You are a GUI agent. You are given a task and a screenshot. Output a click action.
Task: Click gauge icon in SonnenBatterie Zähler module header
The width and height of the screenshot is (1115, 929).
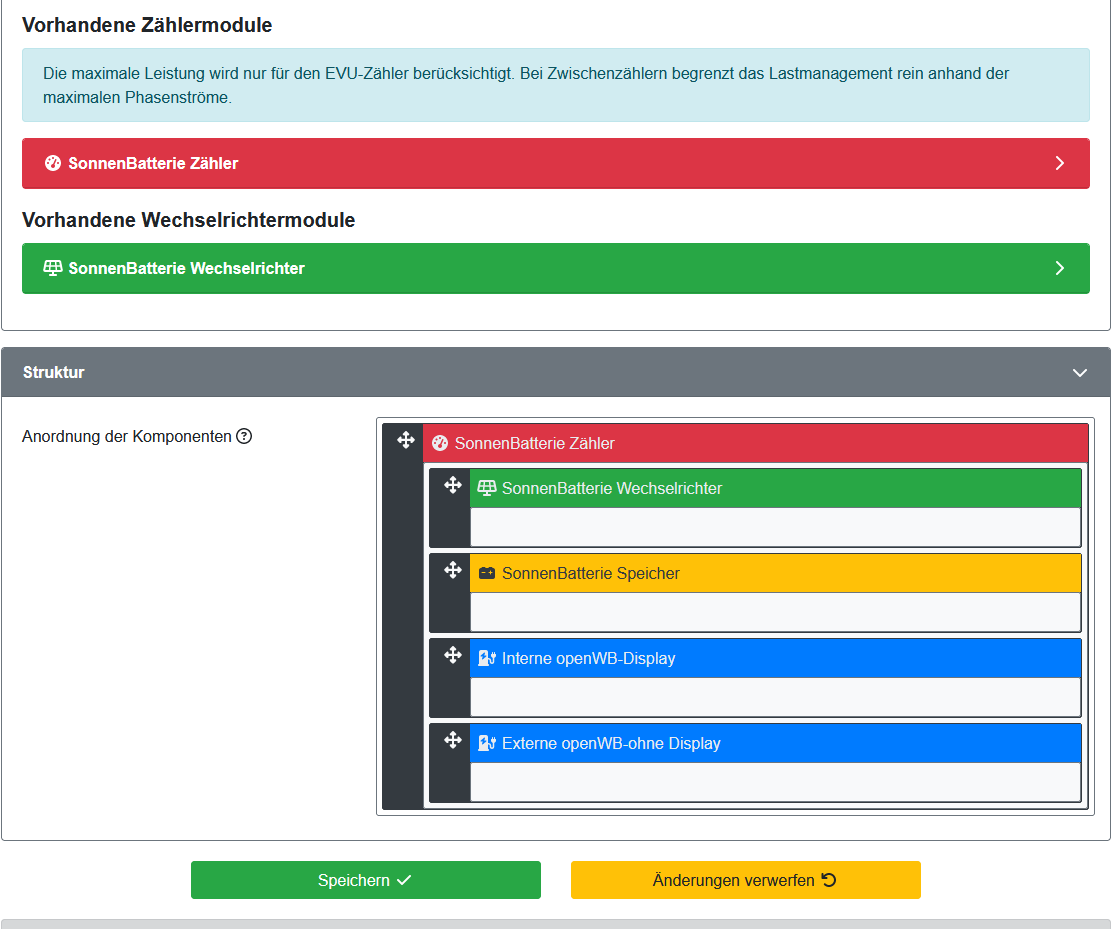(53, 164)
